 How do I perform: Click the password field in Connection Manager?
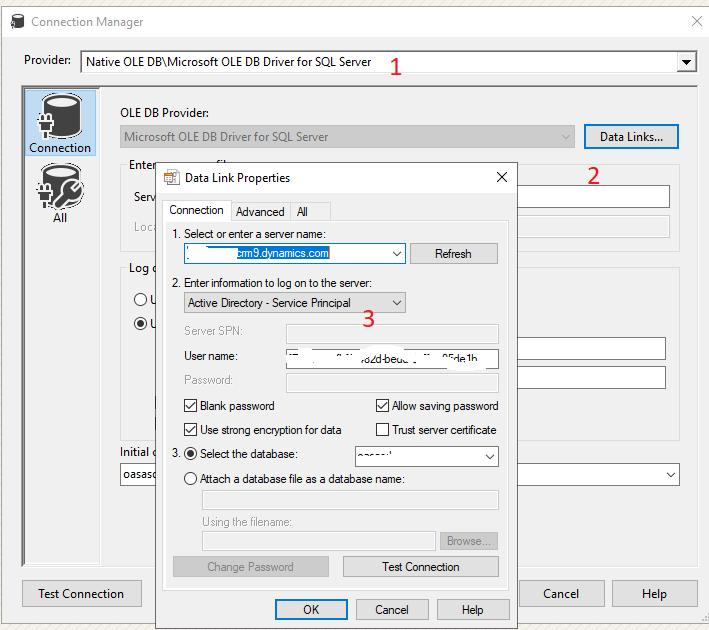point(591,378)
